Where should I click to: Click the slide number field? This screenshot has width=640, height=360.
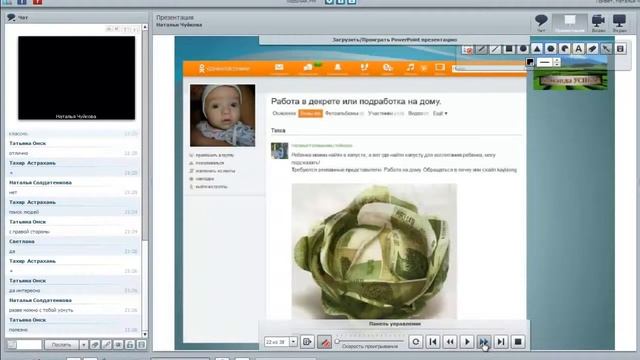277,342
